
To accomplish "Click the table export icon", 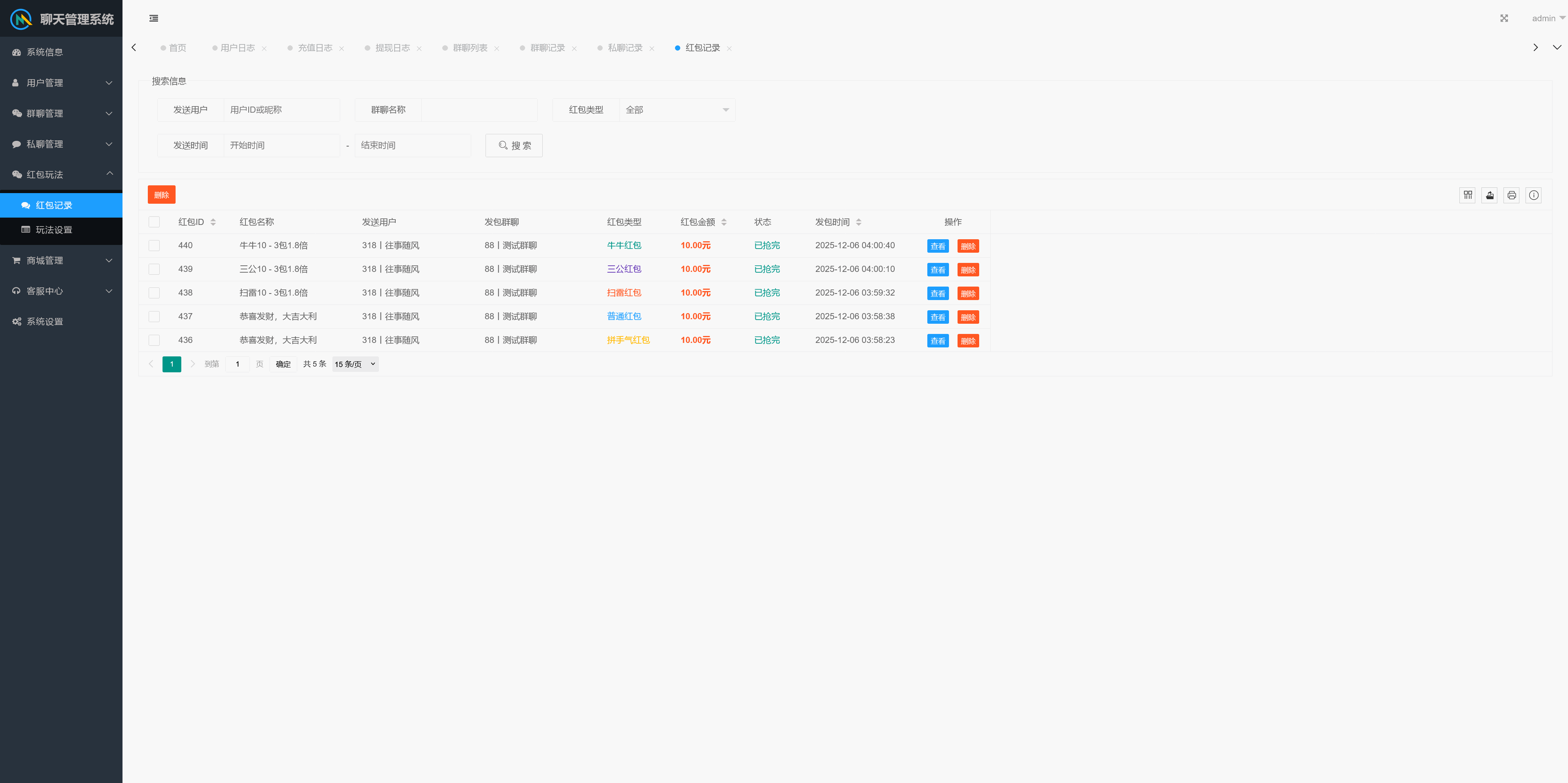I will click(x=1490, y=195).
